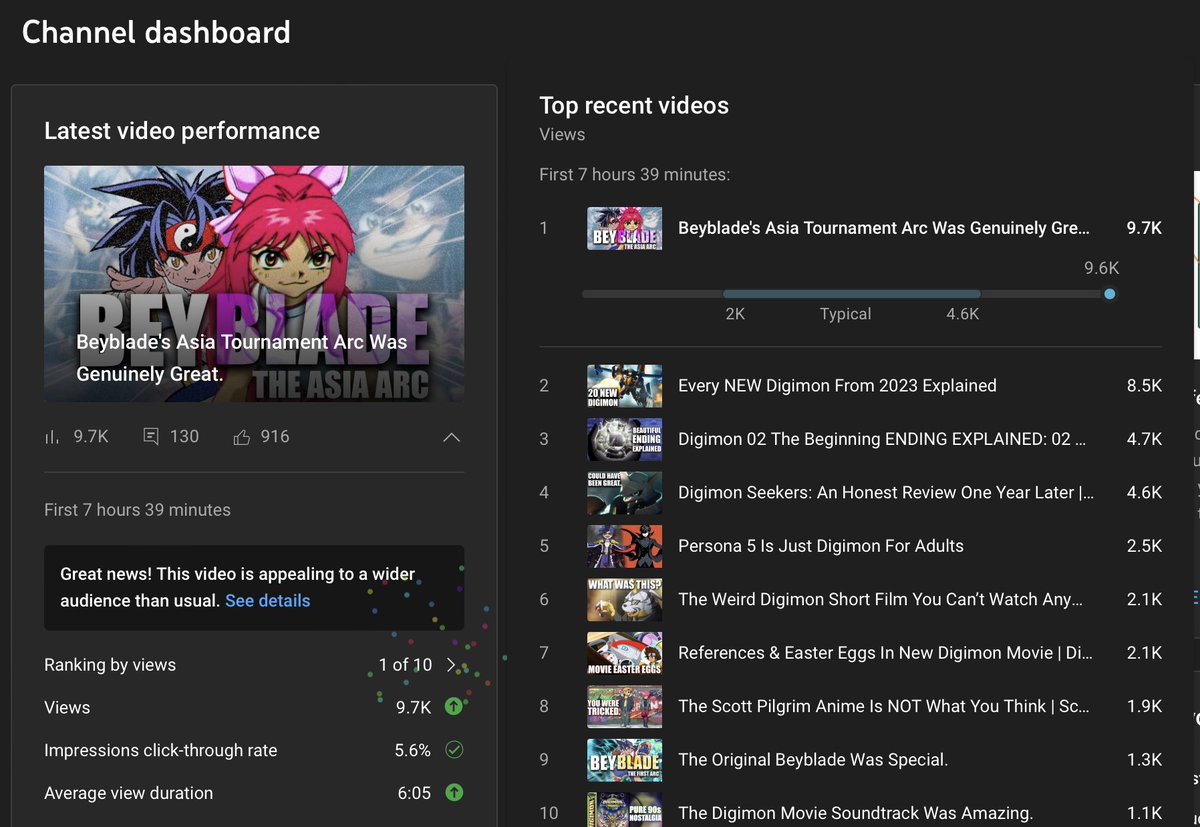Click the 9.6K marker dot on views range bar

point(1110,294)
